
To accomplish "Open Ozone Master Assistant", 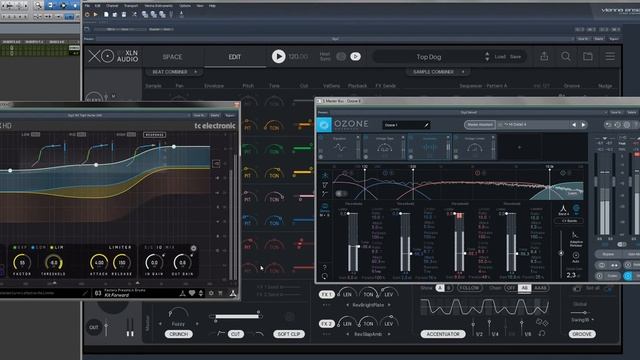I will (480, 124).
